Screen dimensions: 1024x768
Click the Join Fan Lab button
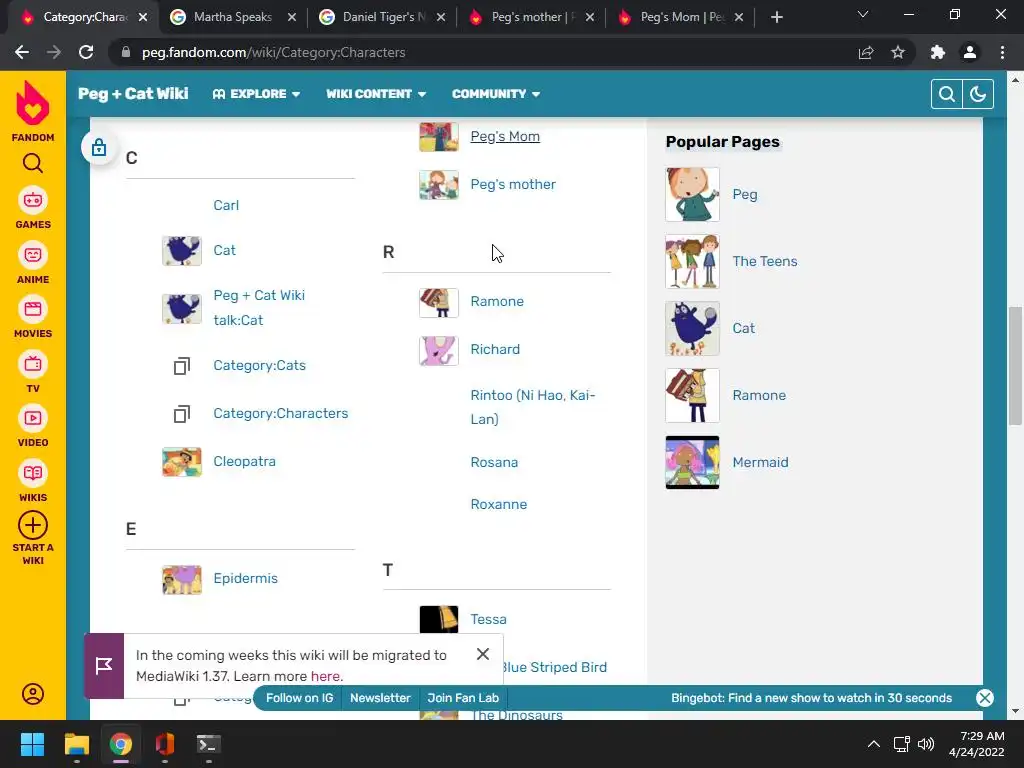(463, 697)
